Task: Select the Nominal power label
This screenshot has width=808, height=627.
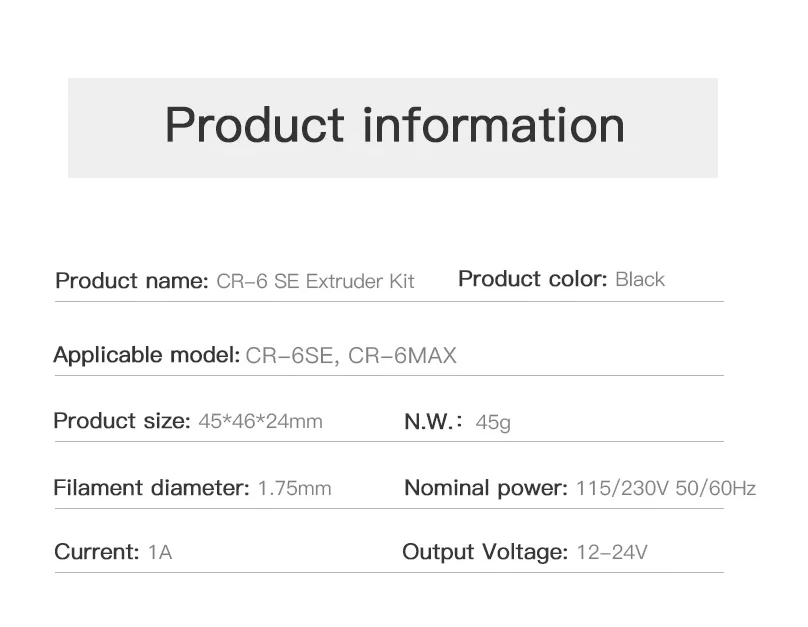Action: 486,488
